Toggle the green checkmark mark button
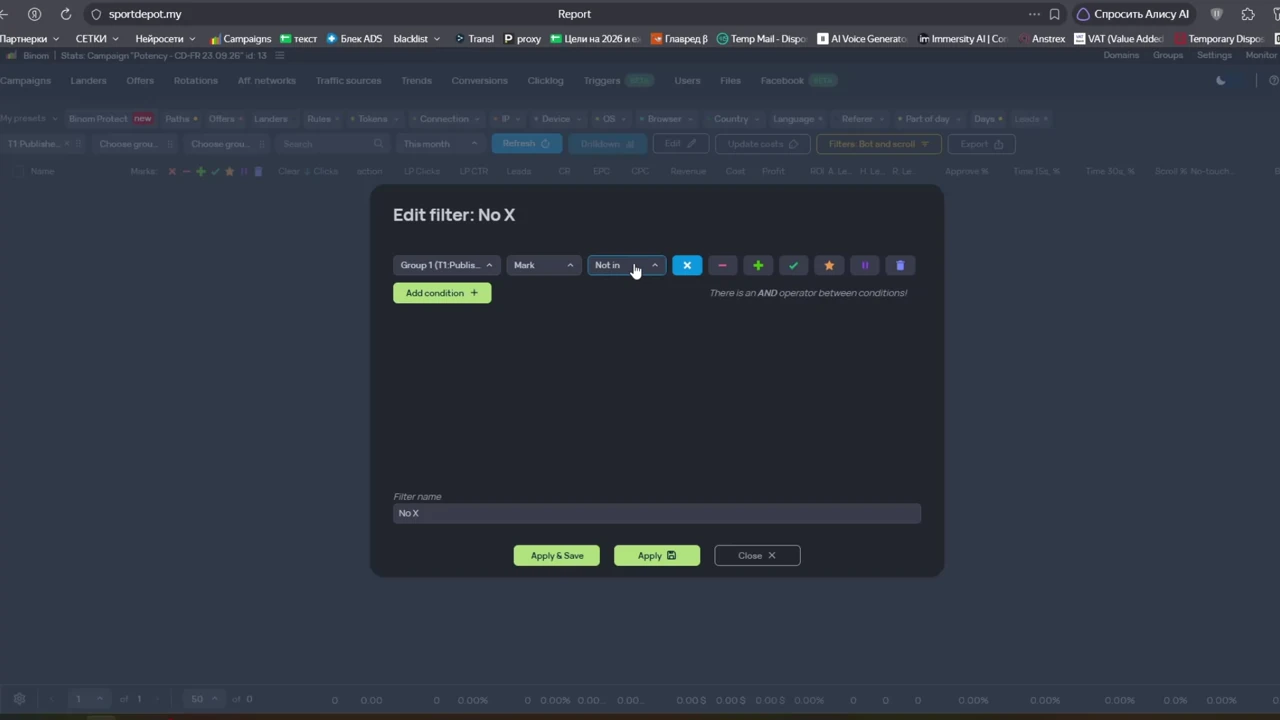The width and height of the screenshot is (1280, 720). click(793, 265)
